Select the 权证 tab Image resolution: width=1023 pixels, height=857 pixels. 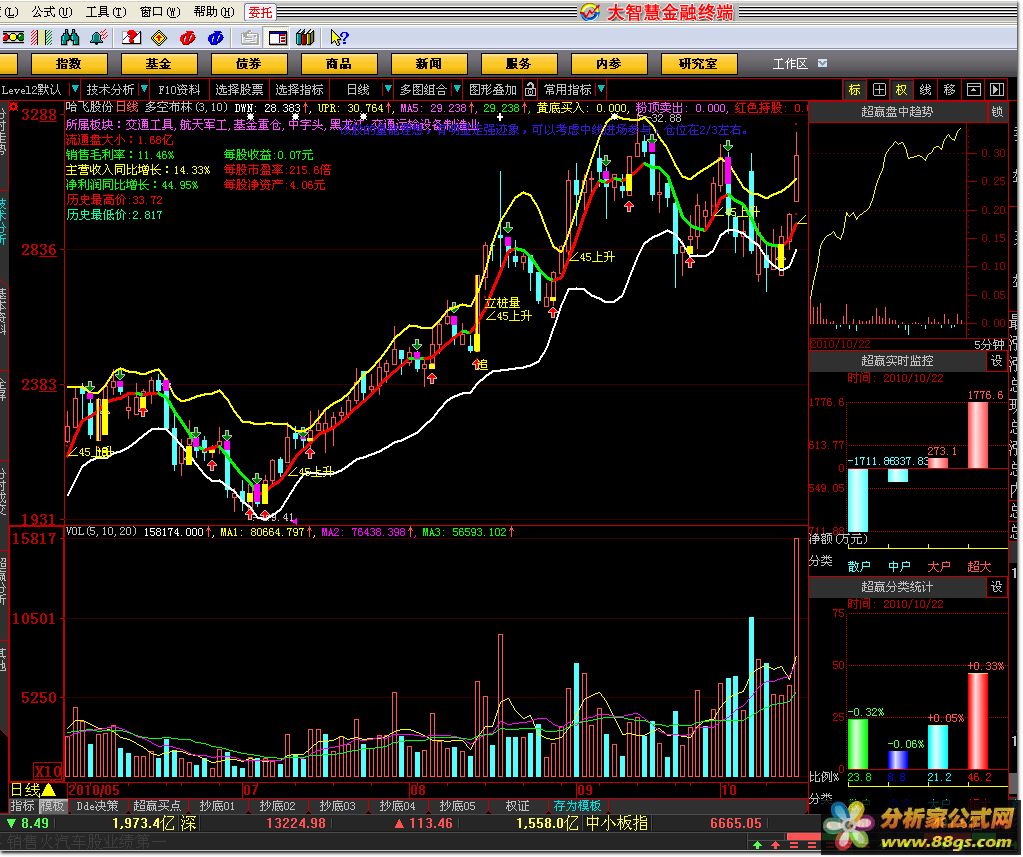tap(518, 806)
